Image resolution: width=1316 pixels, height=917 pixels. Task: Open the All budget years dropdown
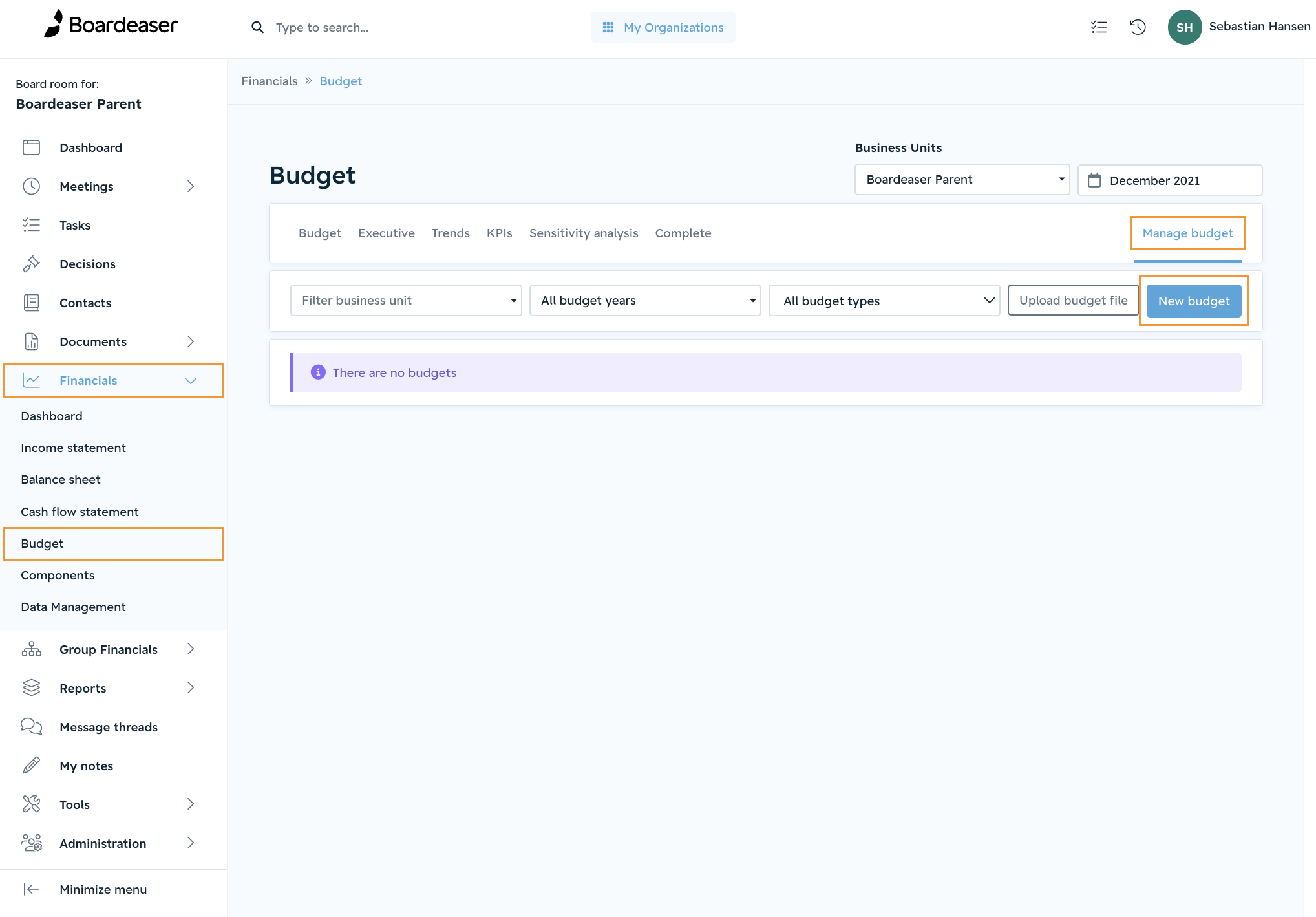(x=645, y=301)
